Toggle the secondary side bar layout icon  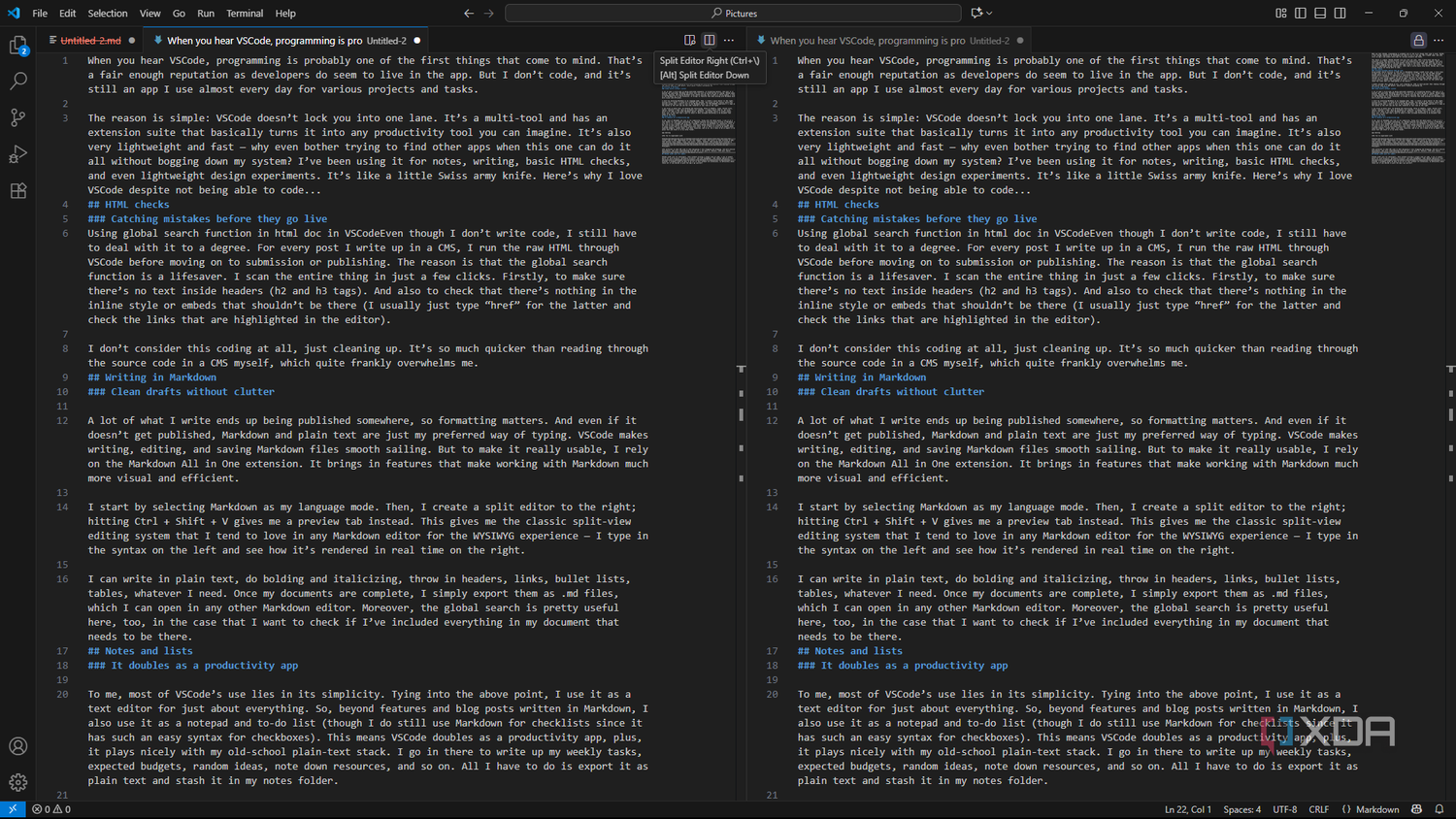pyautogui.click(x=1340, y=13)
